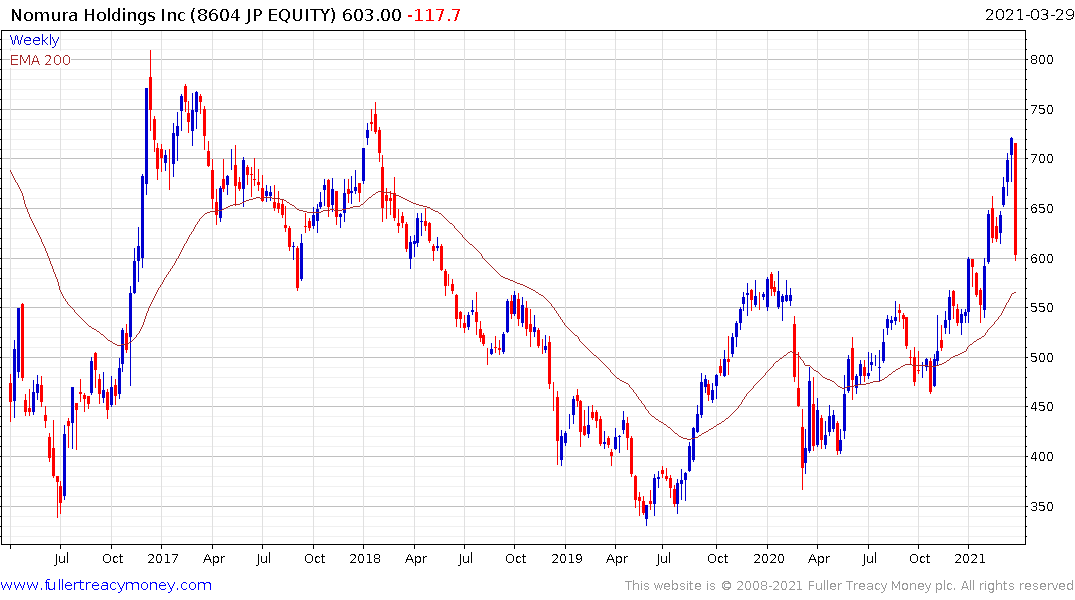Click the peak candlestick above 800

(x=151, y=89)
